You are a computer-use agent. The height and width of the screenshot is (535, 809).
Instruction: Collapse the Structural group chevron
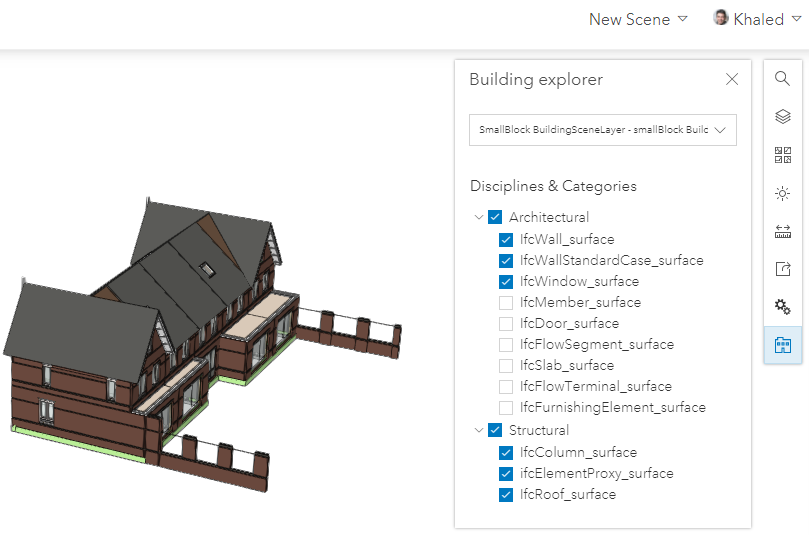(479, 430)
